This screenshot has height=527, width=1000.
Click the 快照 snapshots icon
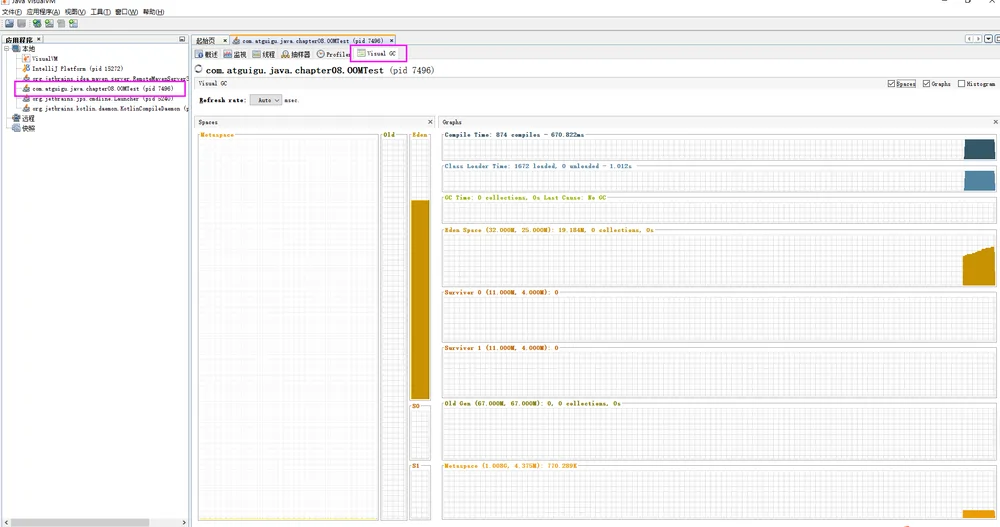(17, 128)
